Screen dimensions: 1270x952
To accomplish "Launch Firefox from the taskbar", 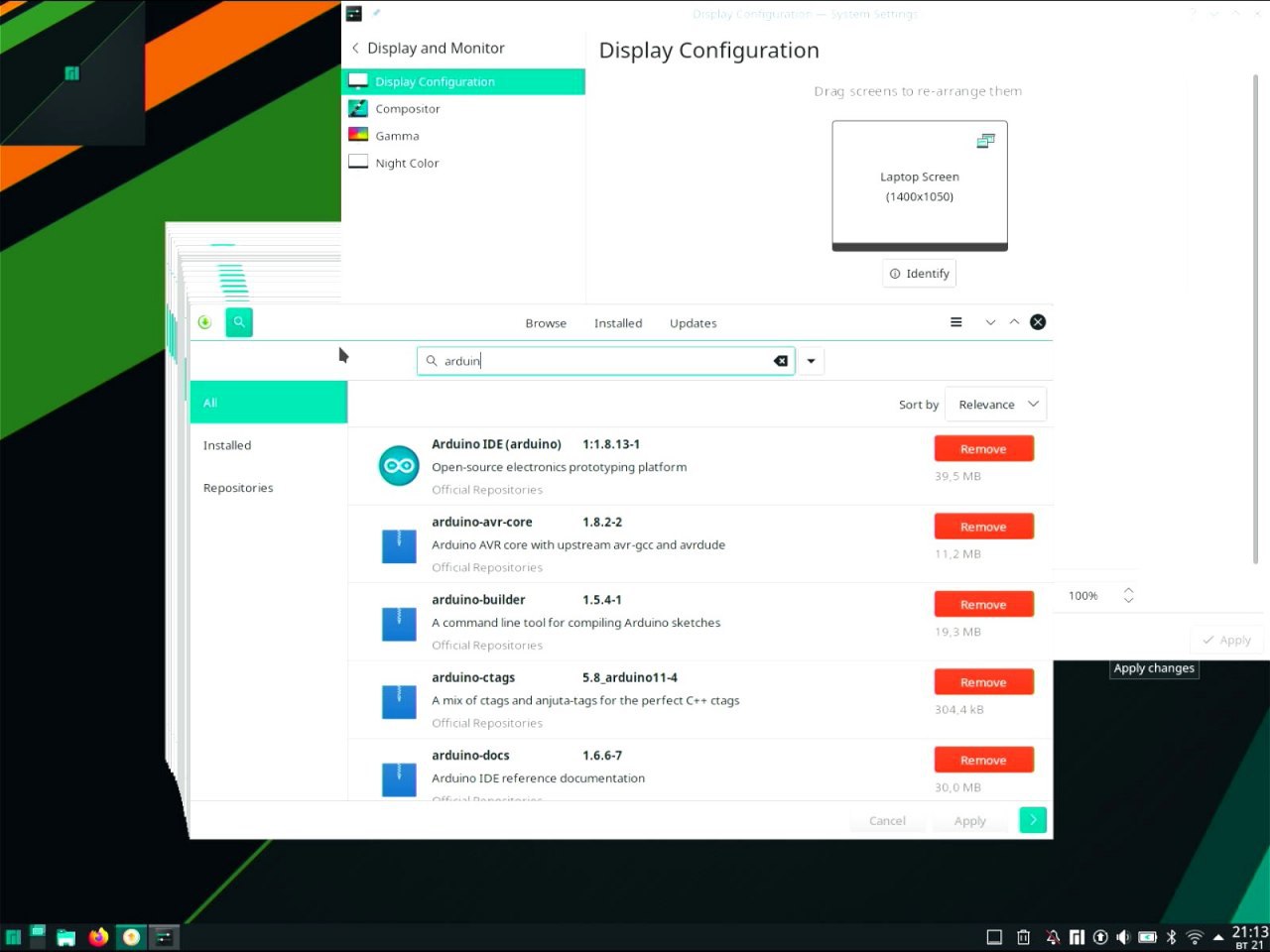I will tap(98, 937).
